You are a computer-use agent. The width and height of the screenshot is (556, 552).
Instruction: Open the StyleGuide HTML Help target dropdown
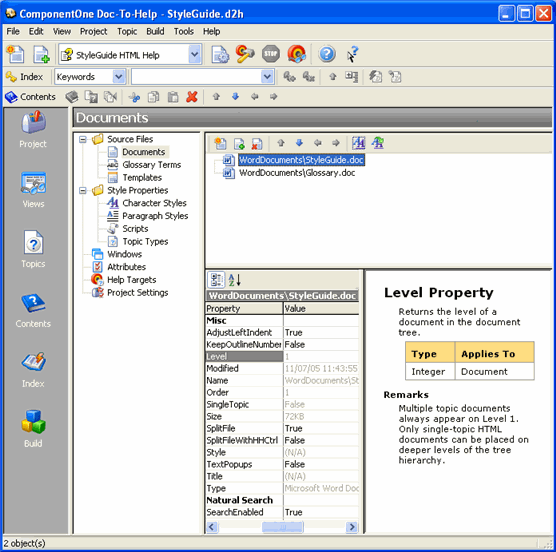pos(194,55)
